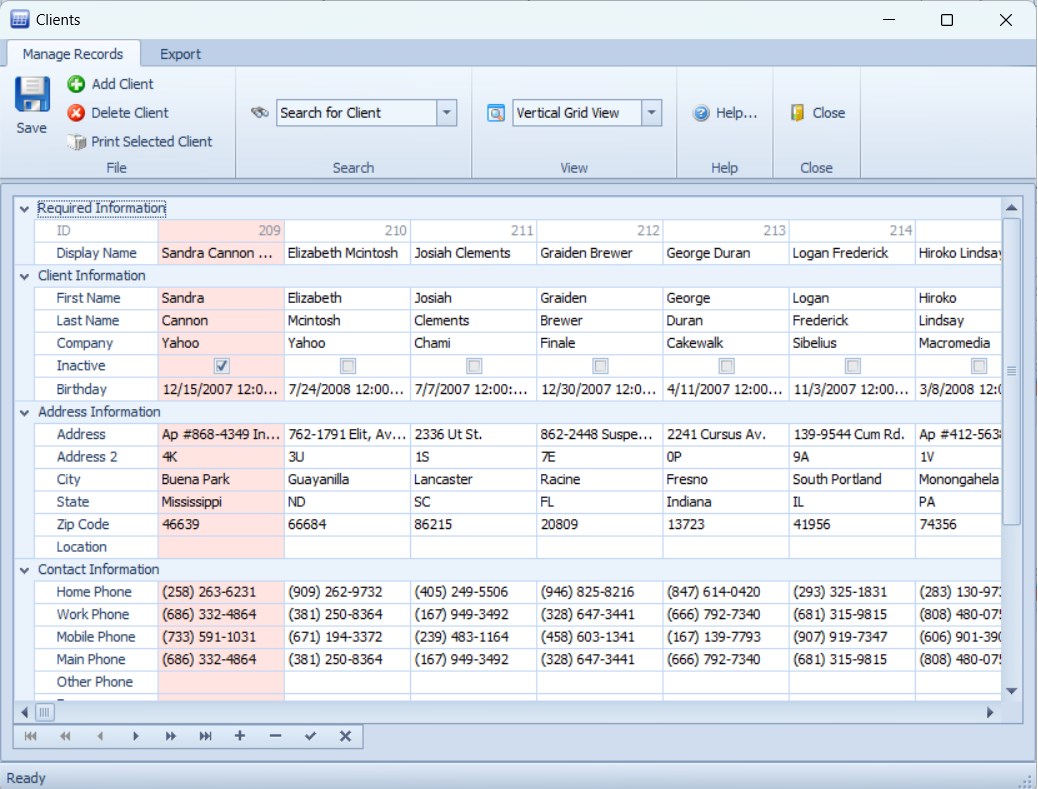Image resolution: width=1038 pixels, height=789 pixels.
Task: Click the horizontal scrollbar right arrow
Action: [990, 712]
